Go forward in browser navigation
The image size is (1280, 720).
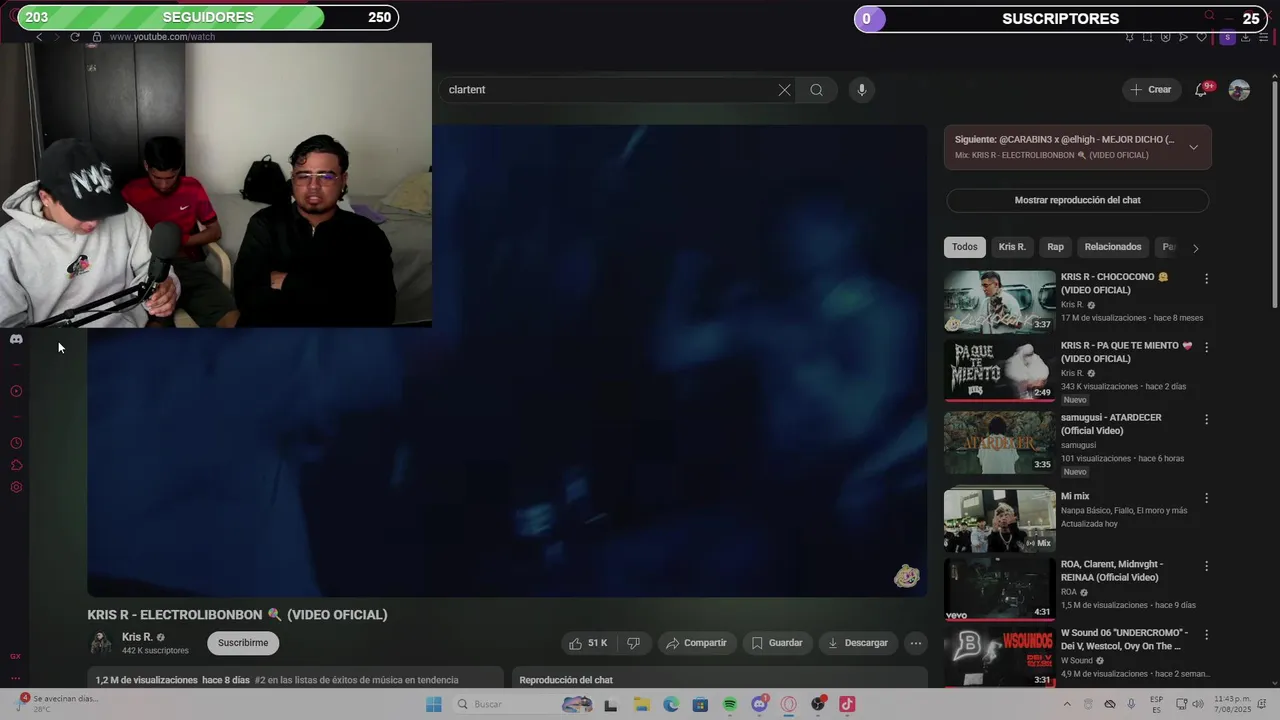pyautogui.click(x=57, y=37)
